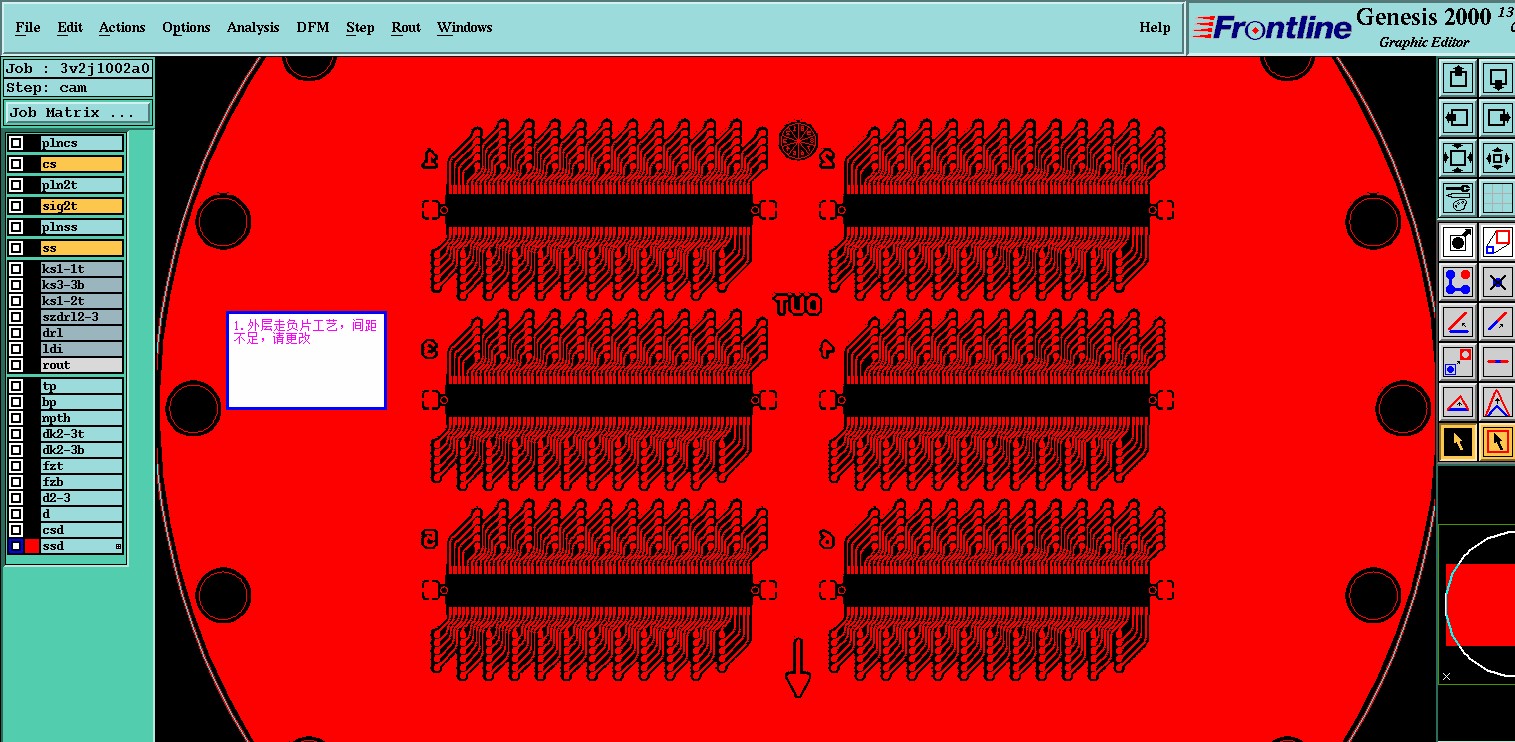Screen dimensions: 1515x742
Task: Click the black color swatch beside cs layer
Action: 32,164
